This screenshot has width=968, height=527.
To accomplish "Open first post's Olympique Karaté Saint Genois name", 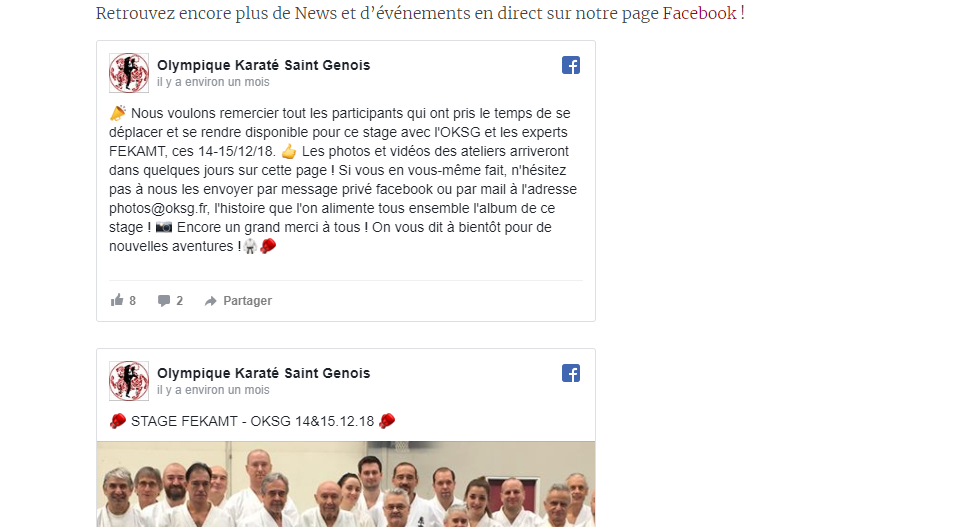I will click(x=264, y=65).
